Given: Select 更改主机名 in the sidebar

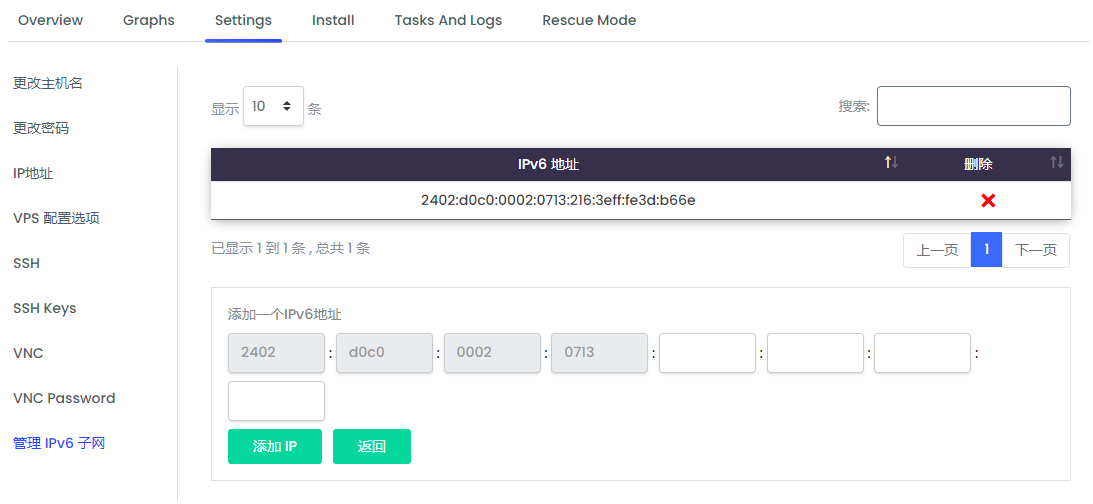Looking at the screenshot, I should tap(48, 83).
